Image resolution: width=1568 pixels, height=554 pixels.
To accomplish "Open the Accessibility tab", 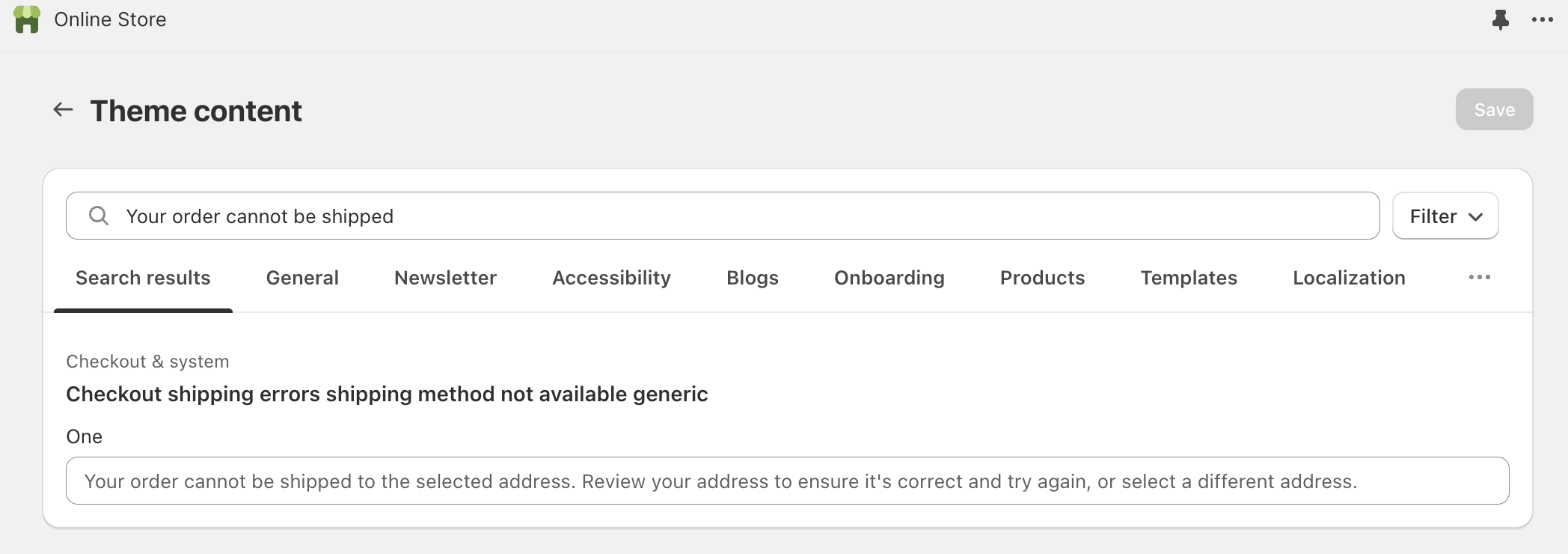I will click(611, 278).
